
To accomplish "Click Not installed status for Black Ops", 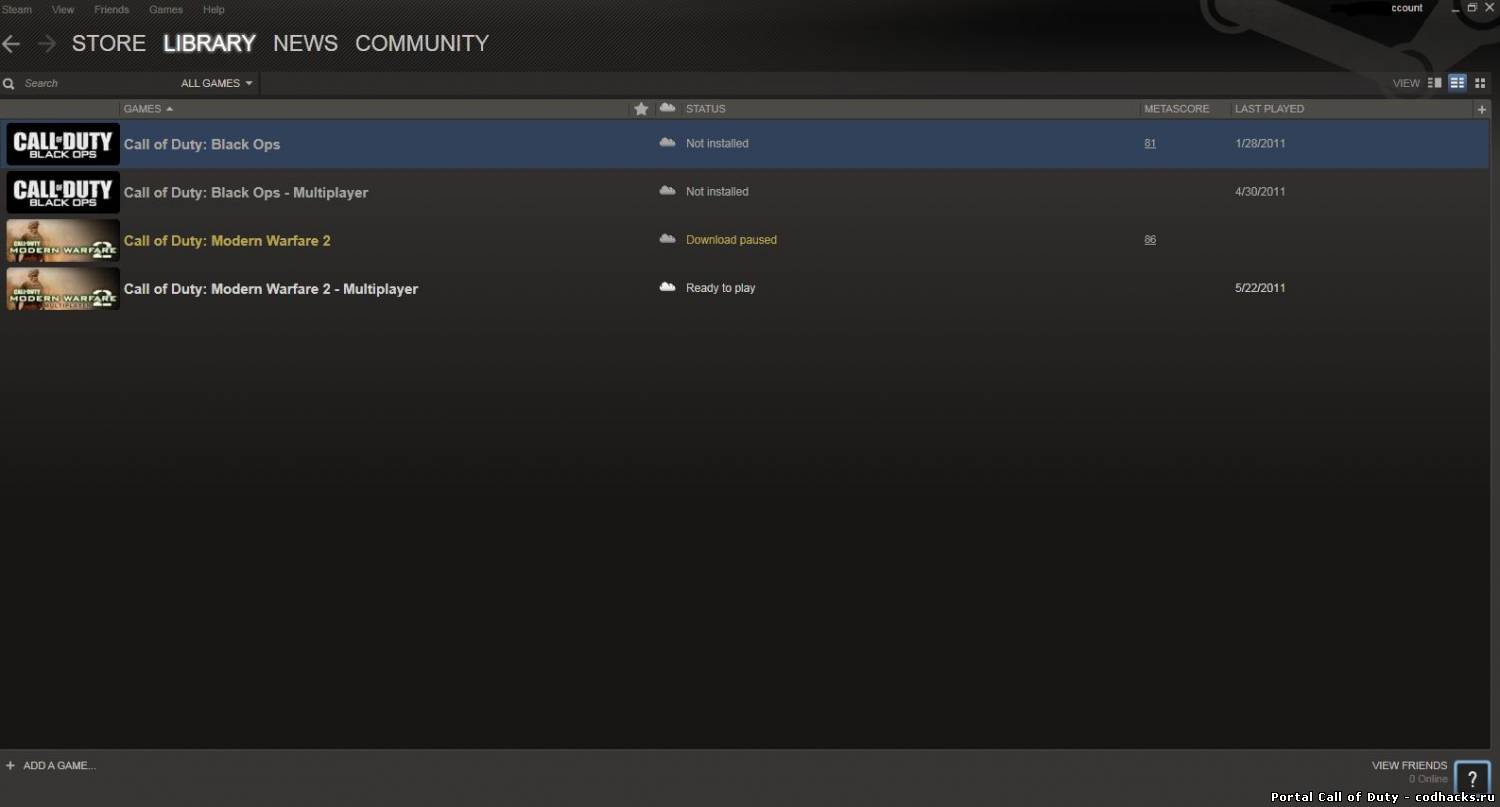I will click(x=717, y=143).
